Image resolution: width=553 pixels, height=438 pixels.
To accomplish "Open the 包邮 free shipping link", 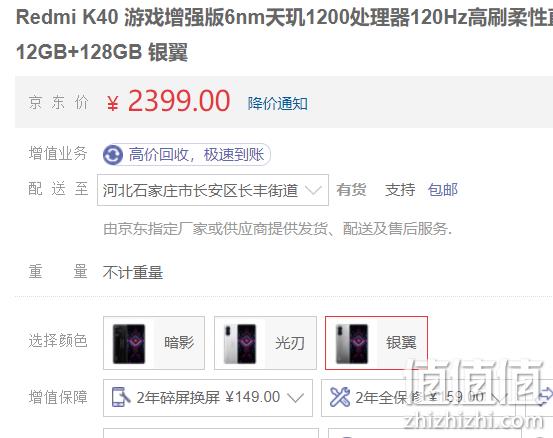I will [443, 190].
